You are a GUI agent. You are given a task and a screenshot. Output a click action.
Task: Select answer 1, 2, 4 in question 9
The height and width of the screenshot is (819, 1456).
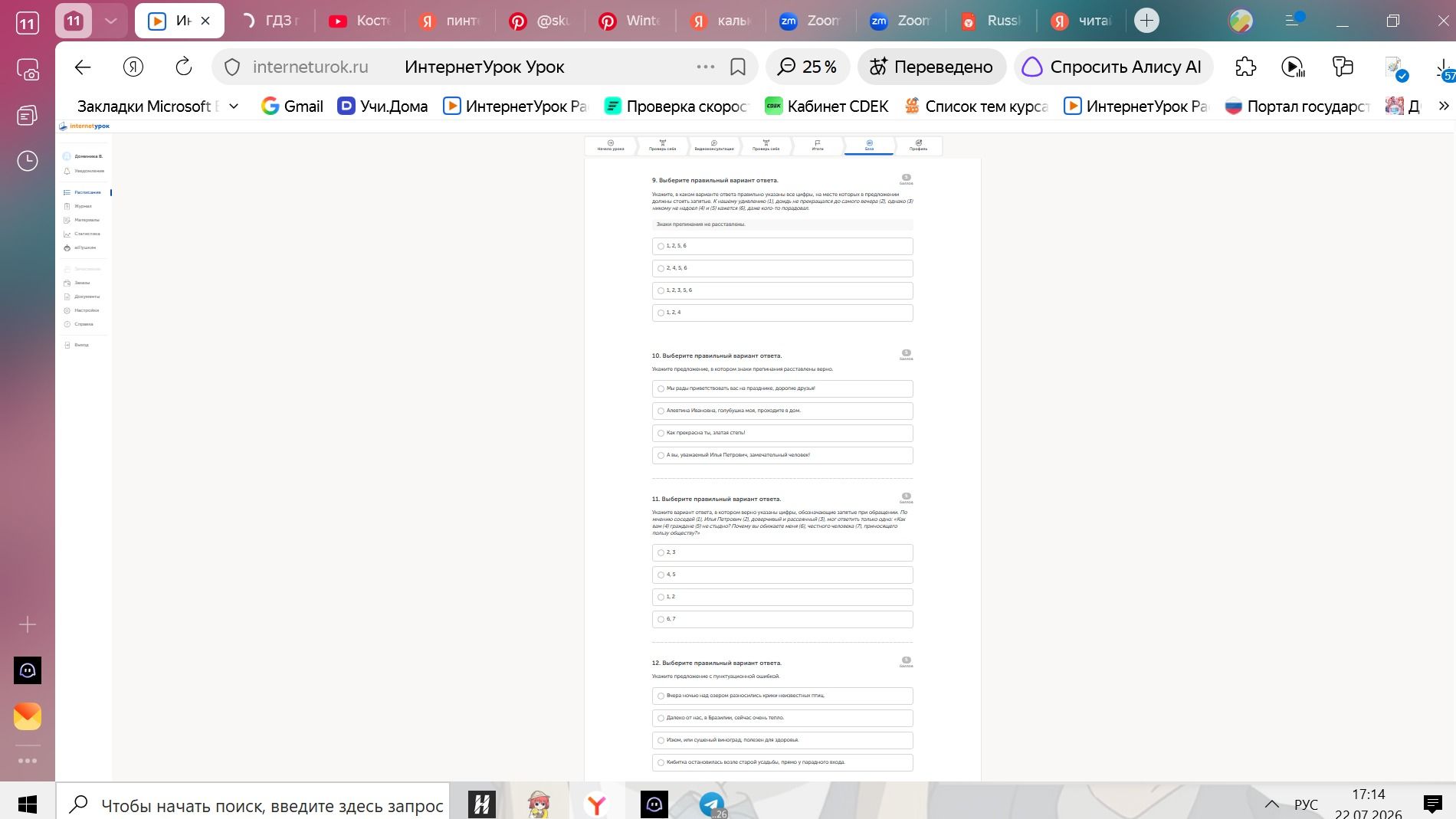pyautogui.click(x=782, y=313)
